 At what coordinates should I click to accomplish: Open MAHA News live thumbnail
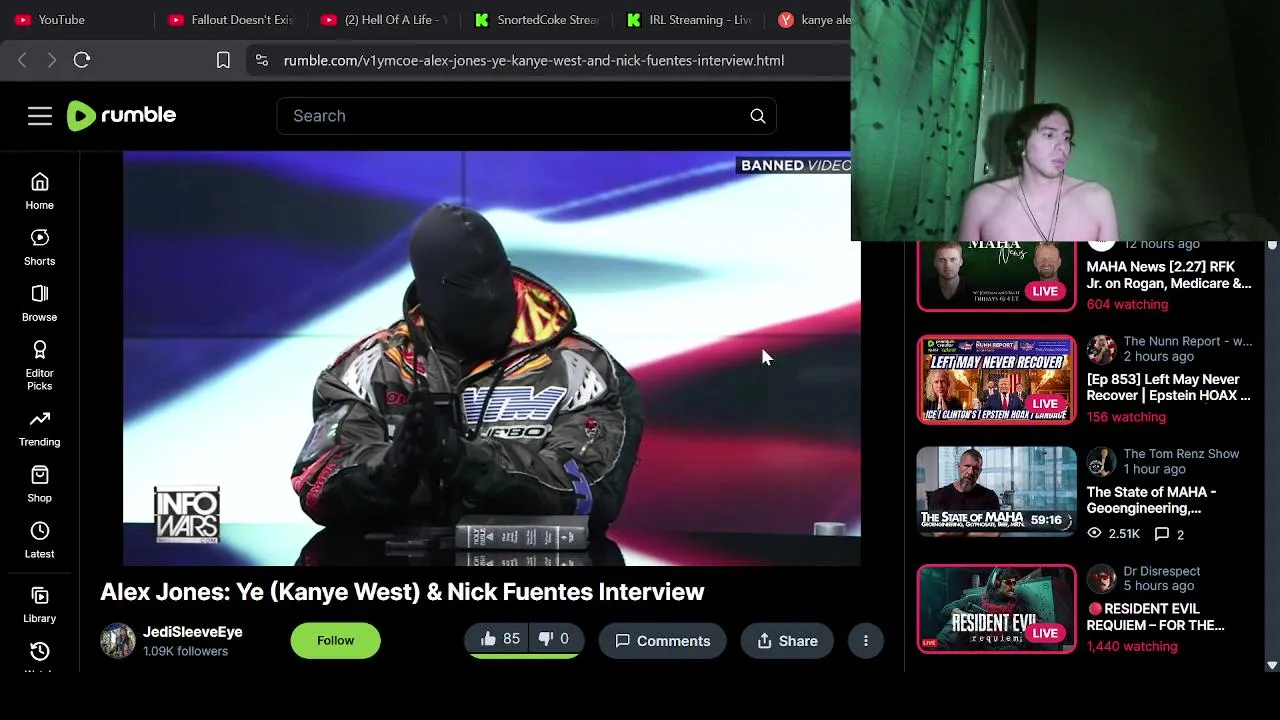(x=997, y=275)
